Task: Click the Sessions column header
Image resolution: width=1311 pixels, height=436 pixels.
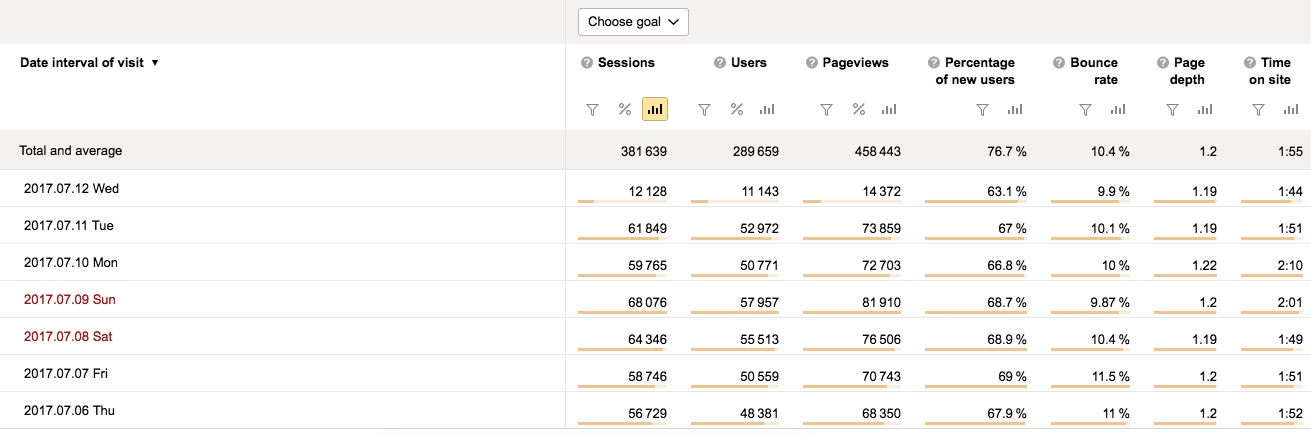Action: coord(626,63)
